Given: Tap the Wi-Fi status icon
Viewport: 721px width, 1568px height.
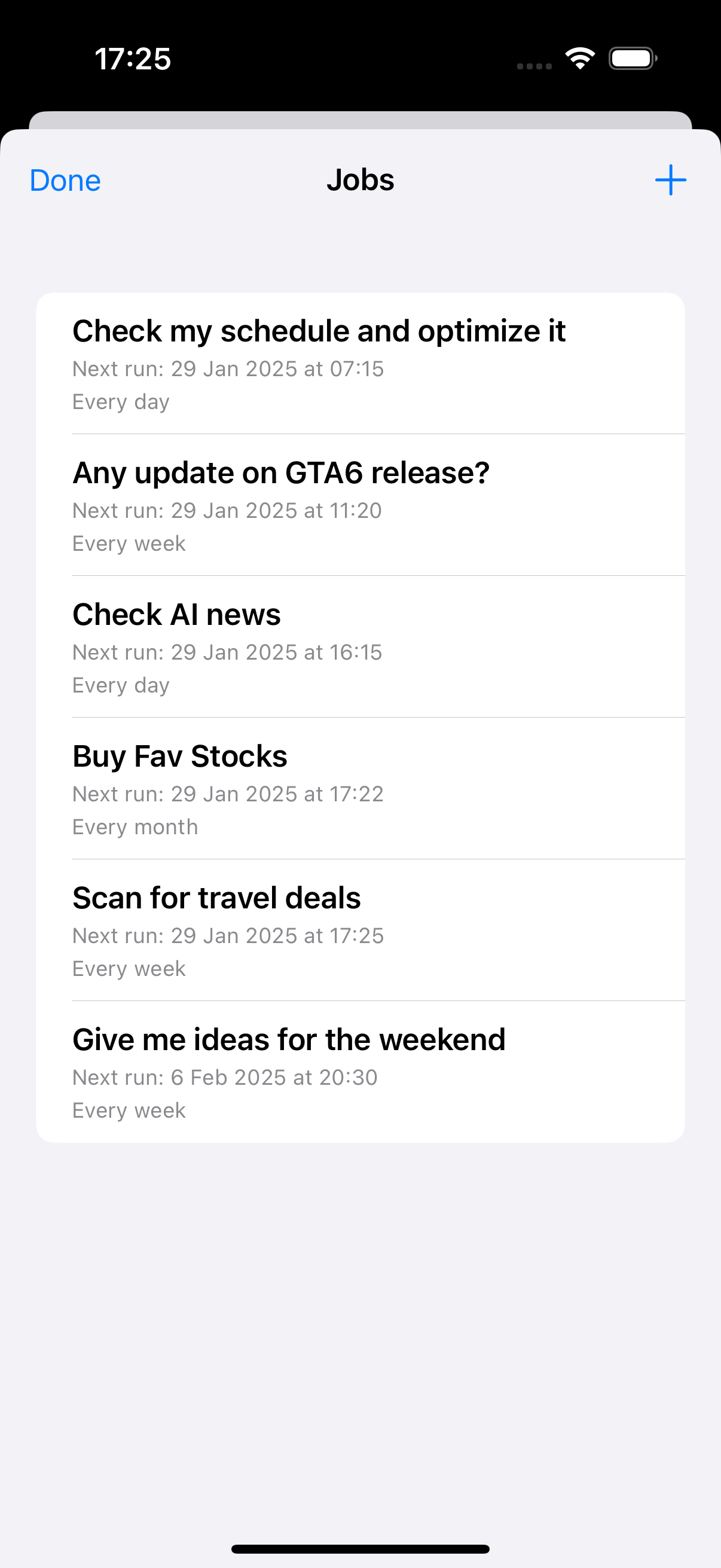Looking at the screenshot, I should (580, 59).
